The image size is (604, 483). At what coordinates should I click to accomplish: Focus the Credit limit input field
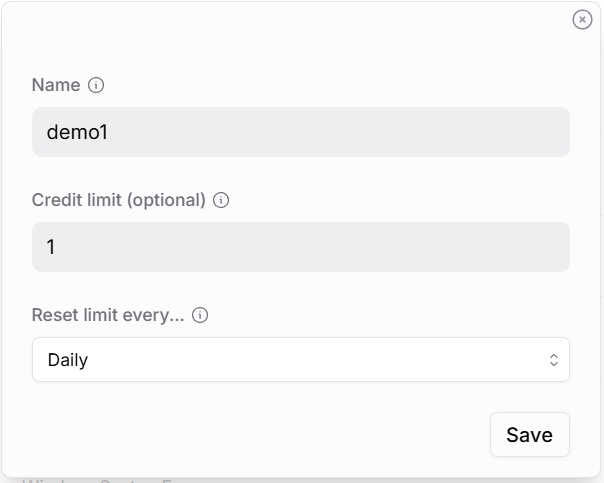point(300,247)
